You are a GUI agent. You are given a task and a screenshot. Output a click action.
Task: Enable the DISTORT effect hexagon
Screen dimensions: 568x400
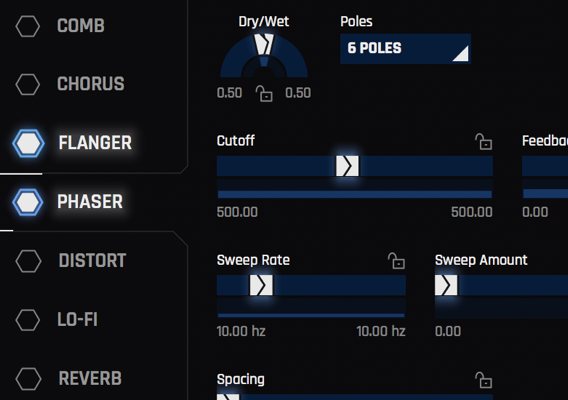(x=28, y=261)
